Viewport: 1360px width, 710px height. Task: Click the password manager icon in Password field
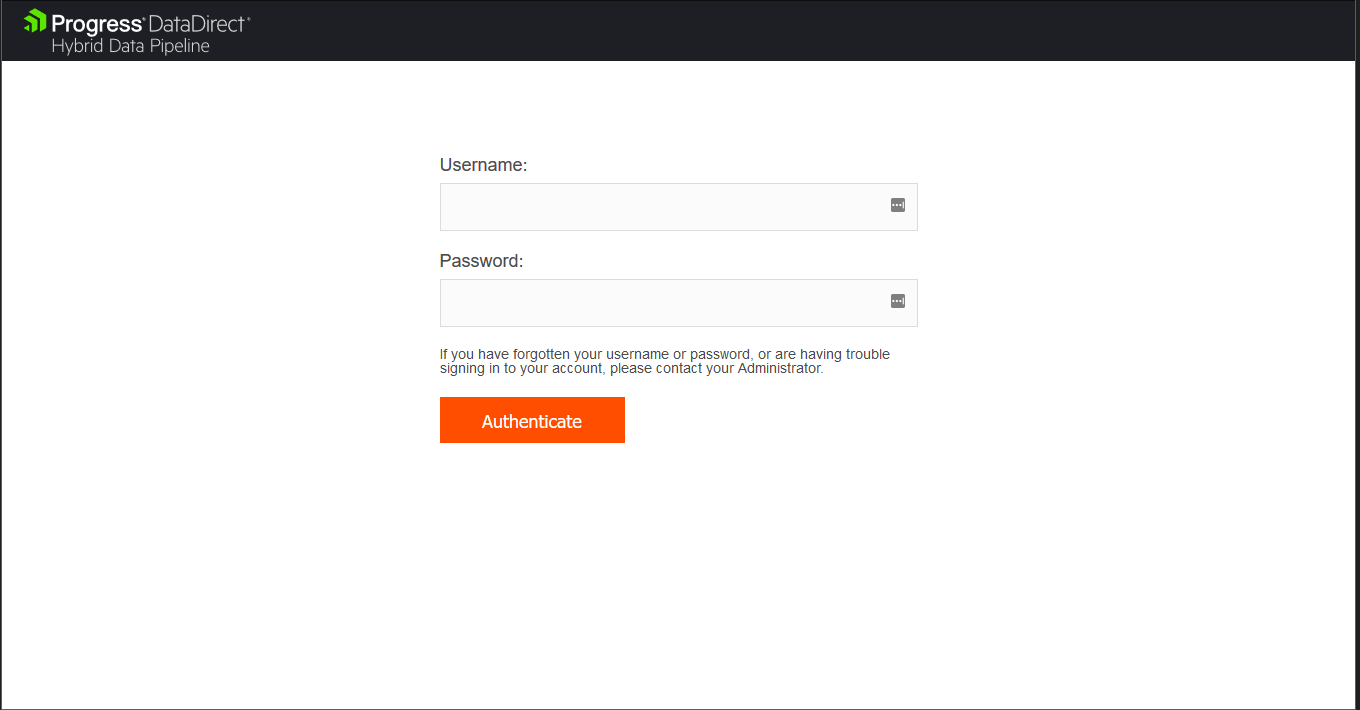[x=897, y=300]
